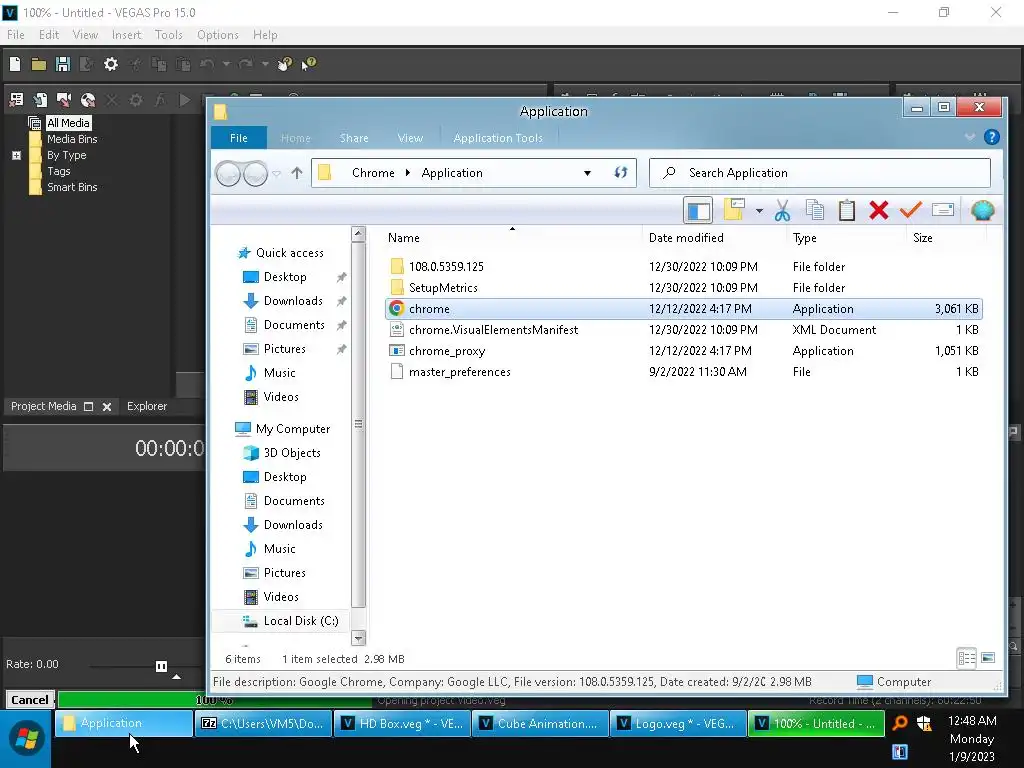Click Remove unused media icon in Project Media
Viewport: 1024px width, 768px height.
click(16, 100)
